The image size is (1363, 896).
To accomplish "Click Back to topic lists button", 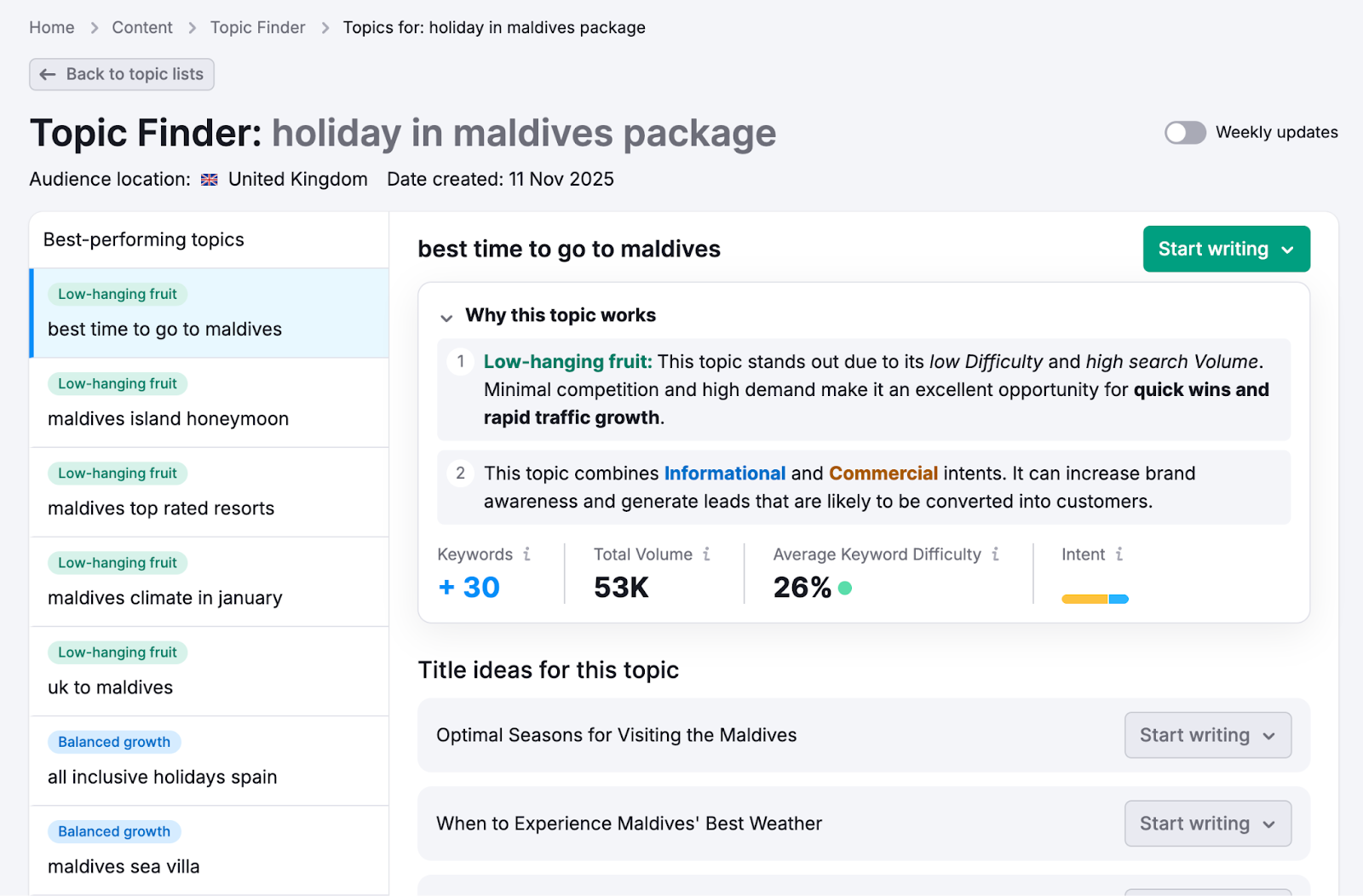I will [x=122, y=74].
